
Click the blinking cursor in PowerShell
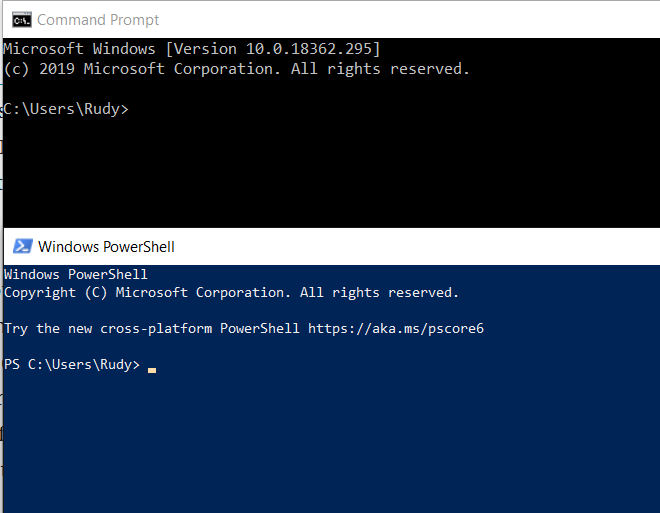pos(152,370)
